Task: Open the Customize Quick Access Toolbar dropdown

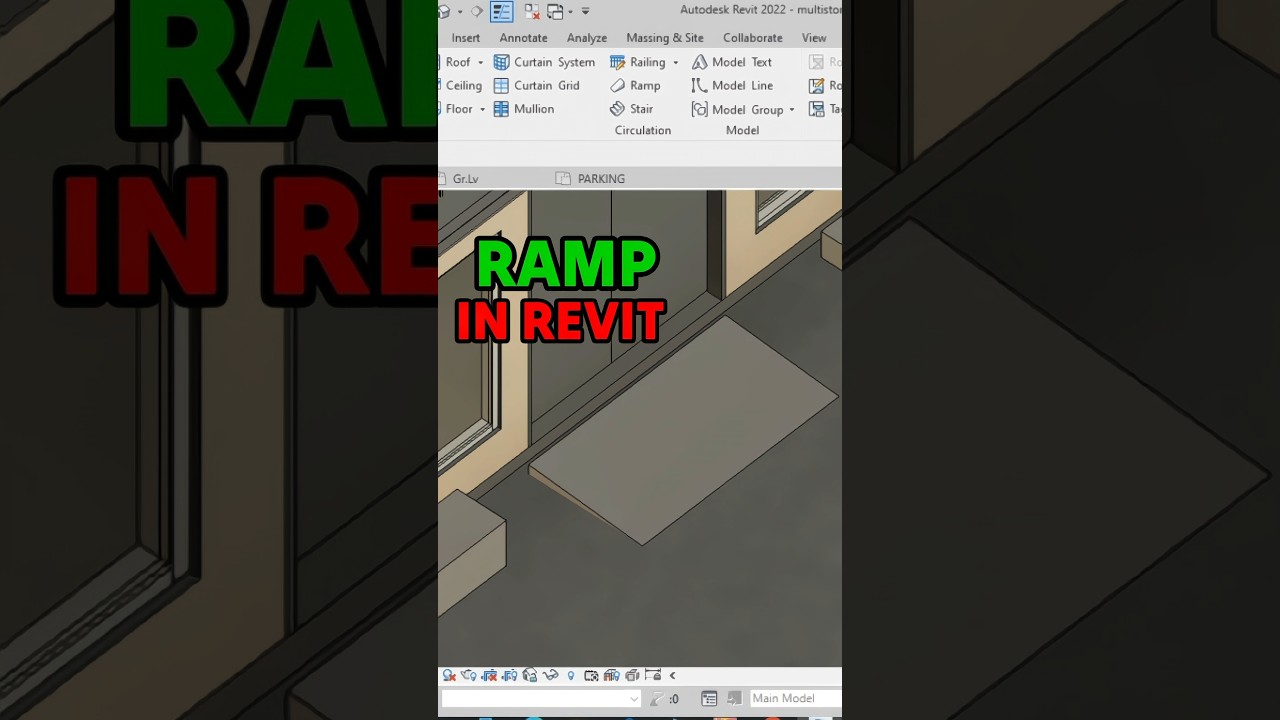Action: tap(586, 12)
